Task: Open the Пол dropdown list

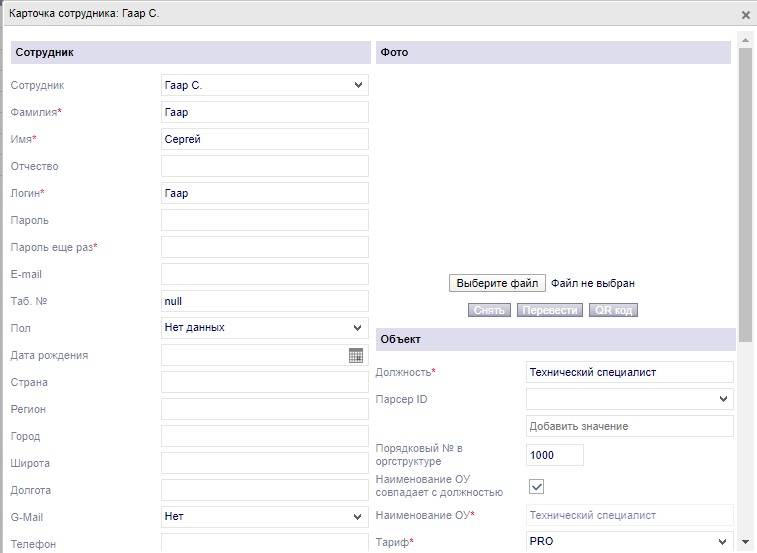Action: coord(264,328)
